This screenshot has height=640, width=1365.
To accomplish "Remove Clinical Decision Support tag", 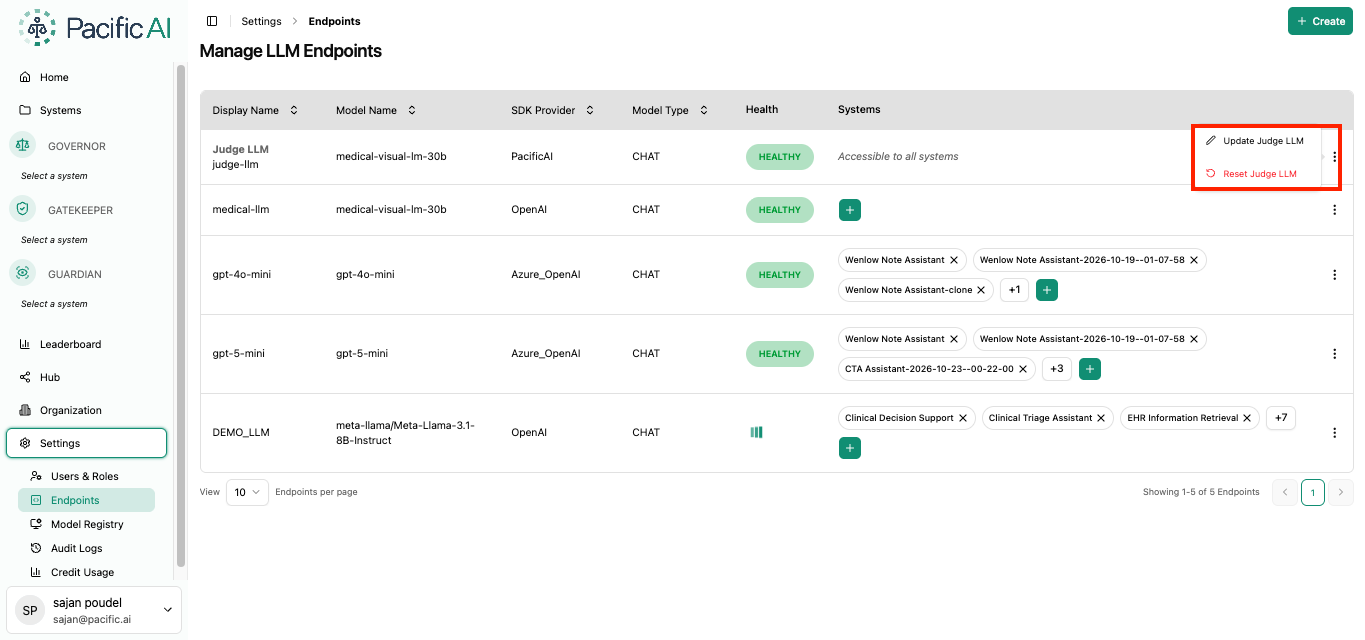I will [x=963, y=418].
